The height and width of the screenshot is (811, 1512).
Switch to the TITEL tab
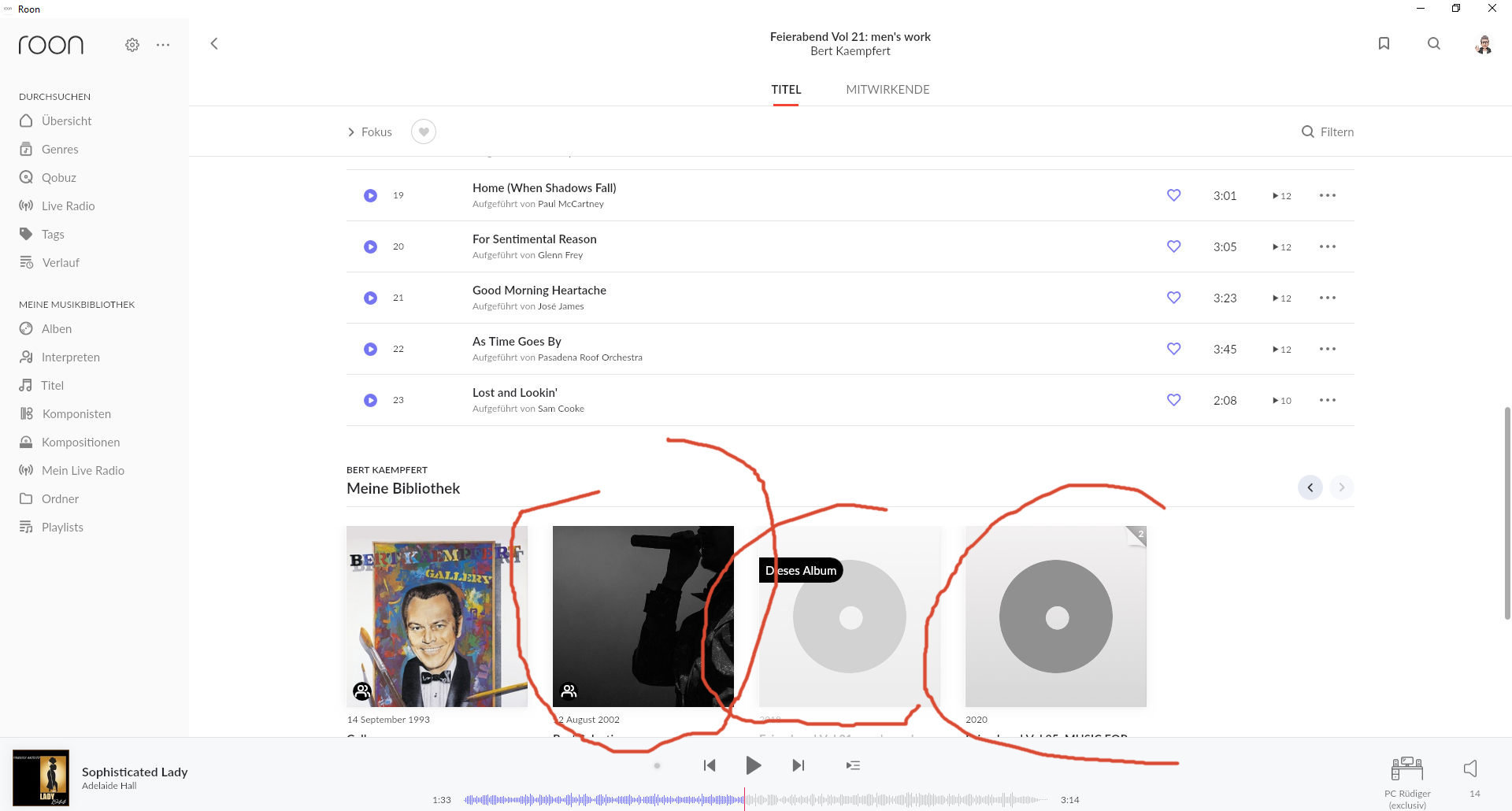786,89
